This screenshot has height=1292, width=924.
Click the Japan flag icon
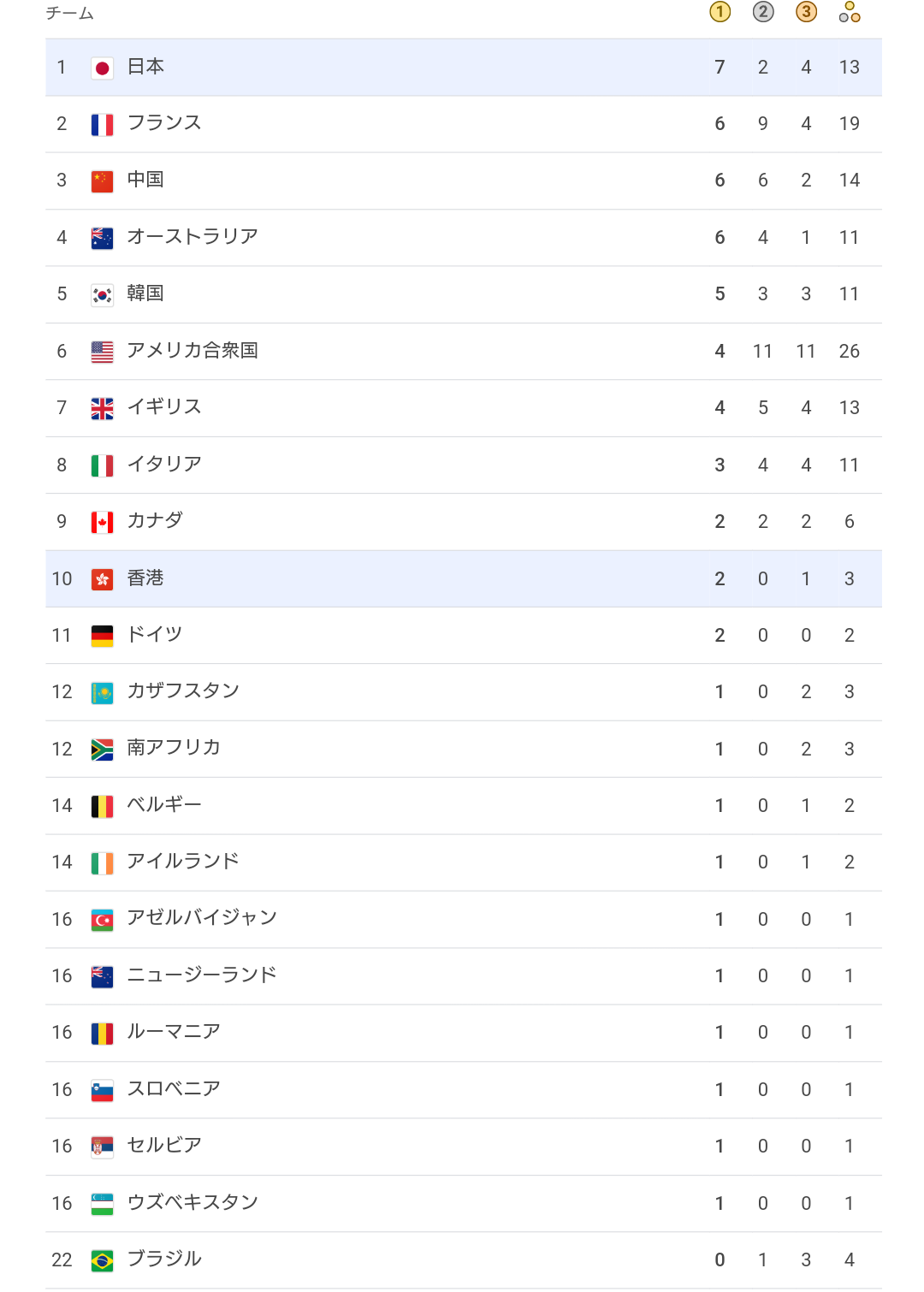[x=103, y=68]
